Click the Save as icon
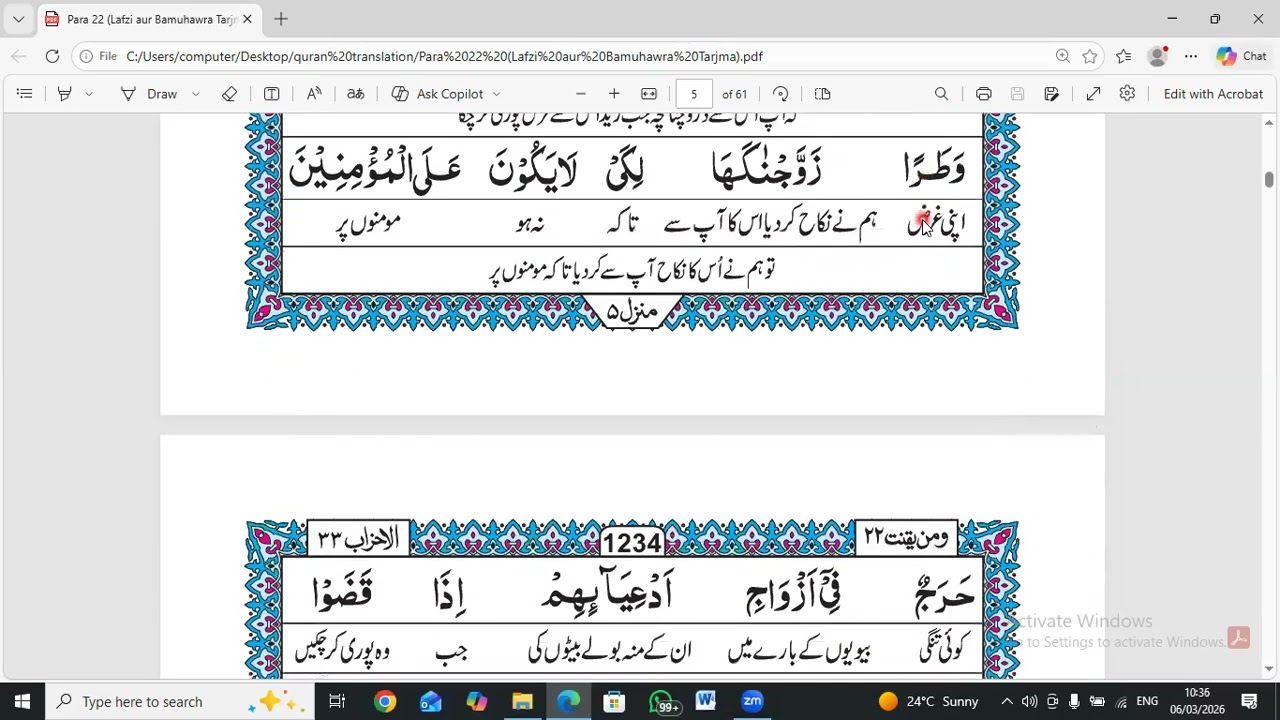Screen dimensions: 1280x720 pyautogui.click(x=1052, y=94)
